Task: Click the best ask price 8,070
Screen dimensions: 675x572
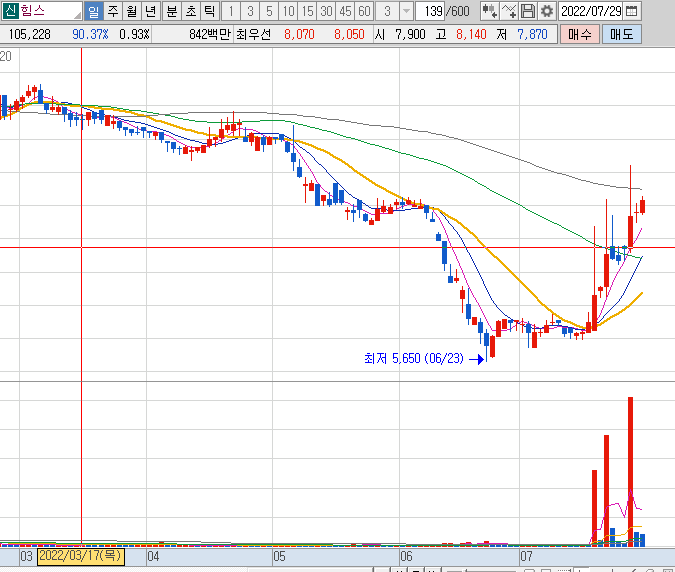Action: pos(299,34)
